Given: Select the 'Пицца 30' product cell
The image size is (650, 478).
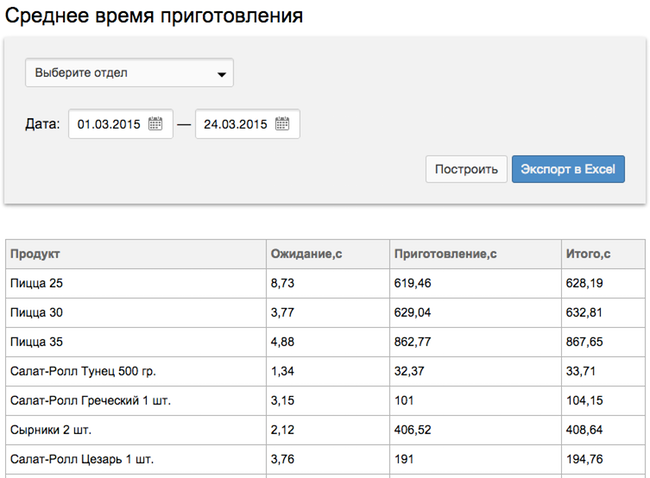Looking at the screenshot, I should click(136, 313).
